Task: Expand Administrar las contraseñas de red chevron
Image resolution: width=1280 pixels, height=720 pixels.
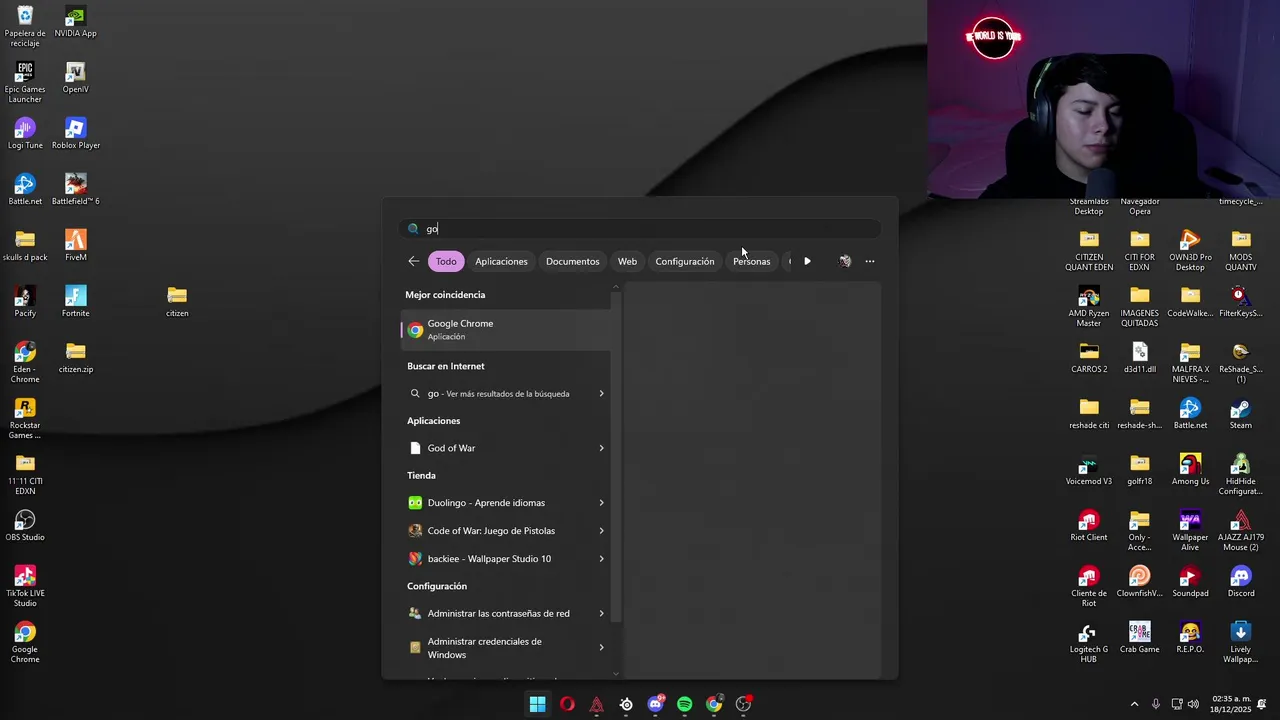Action: (601, 614)
